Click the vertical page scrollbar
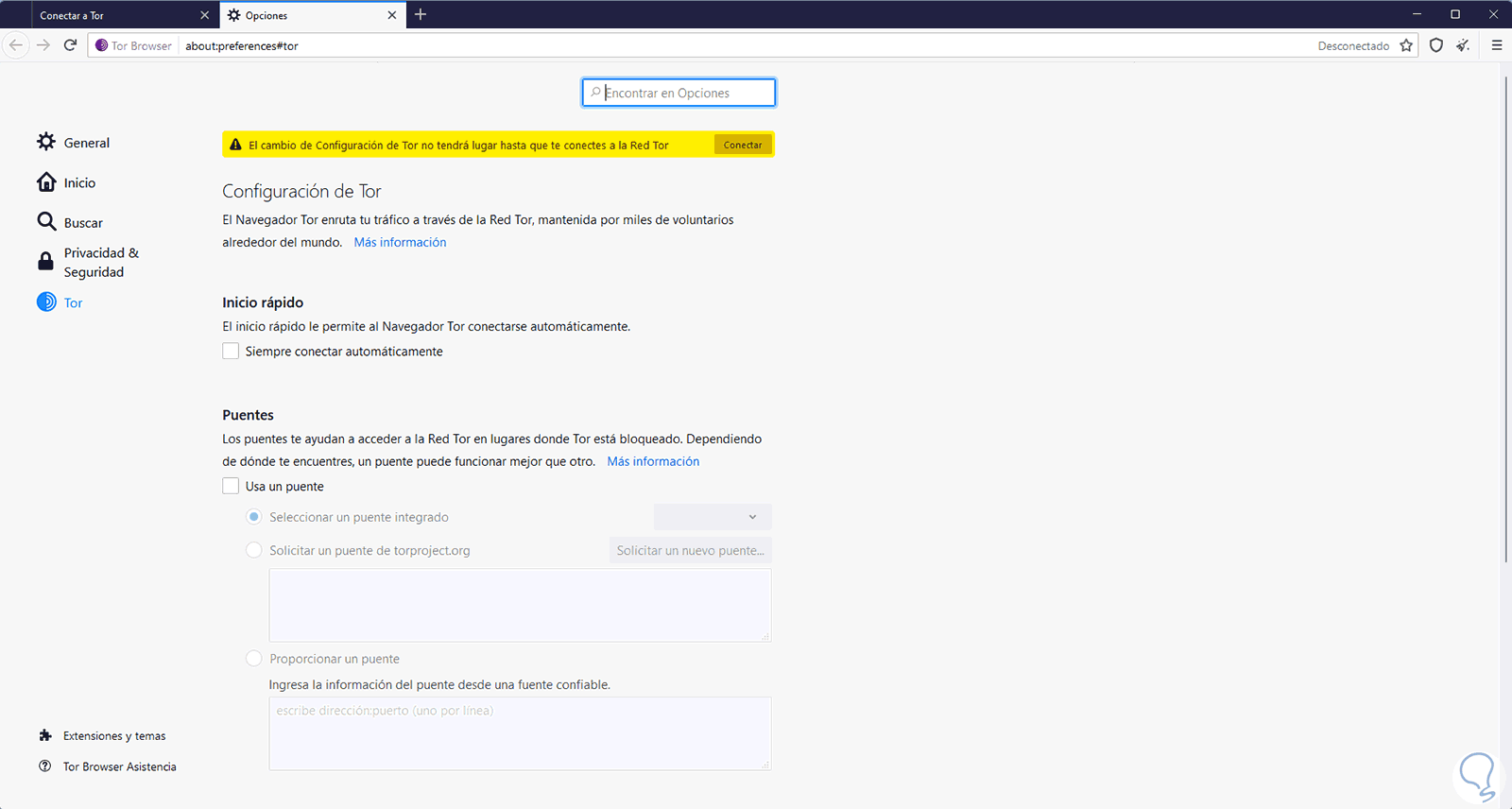1512x809 pixels. (1505, 319)
